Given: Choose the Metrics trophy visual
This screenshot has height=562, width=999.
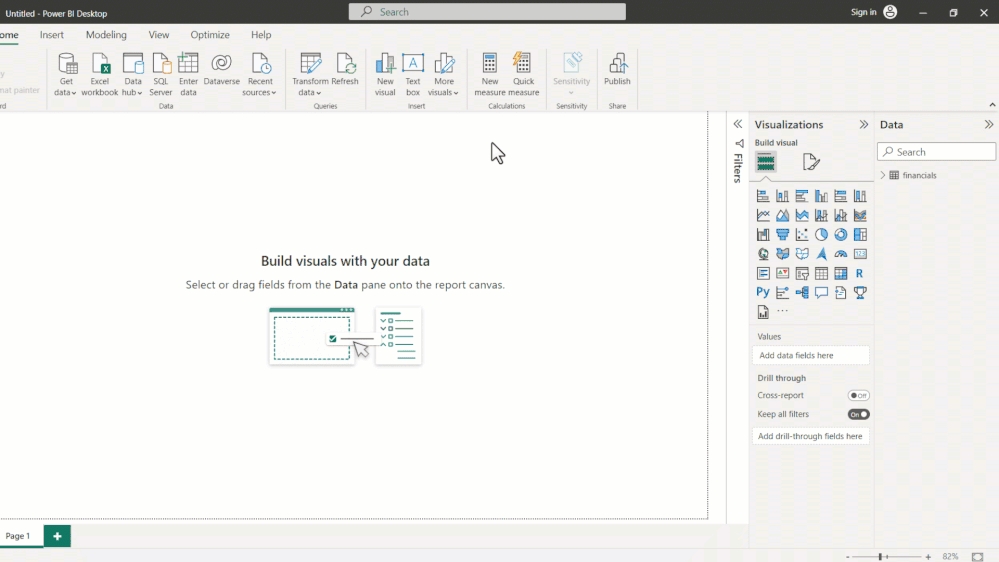Looking at the screenshot, I should coord(860,292).
